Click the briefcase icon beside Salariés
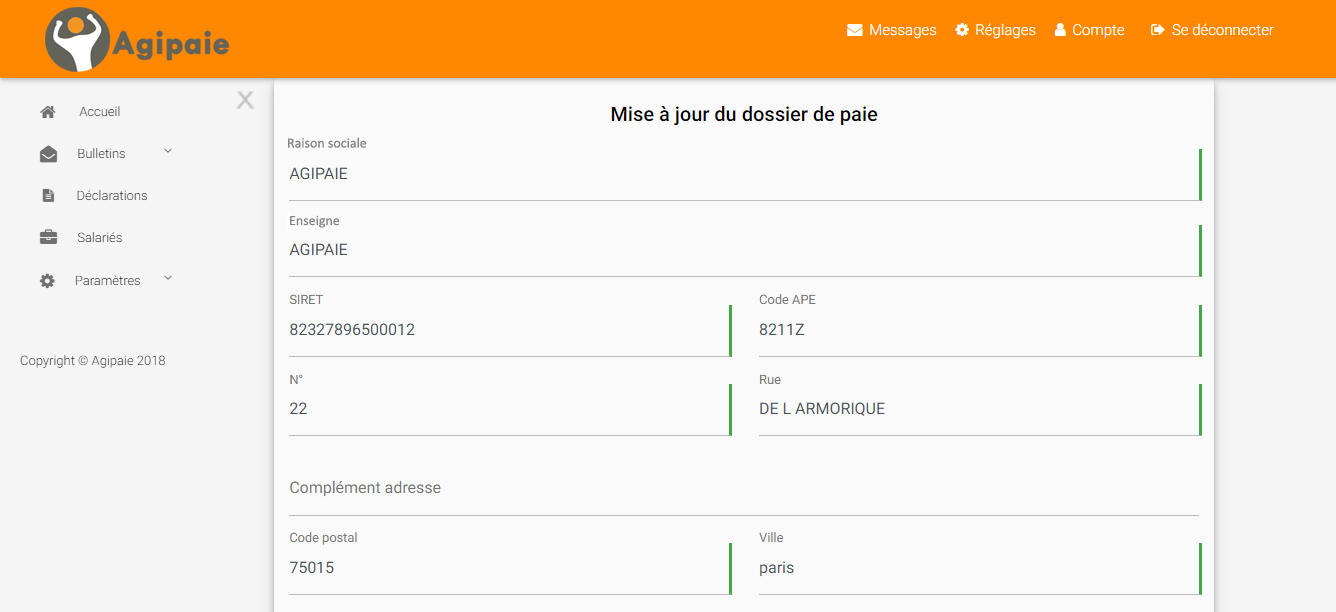This screenshot has height=612, width=1336. coord(48,238)
